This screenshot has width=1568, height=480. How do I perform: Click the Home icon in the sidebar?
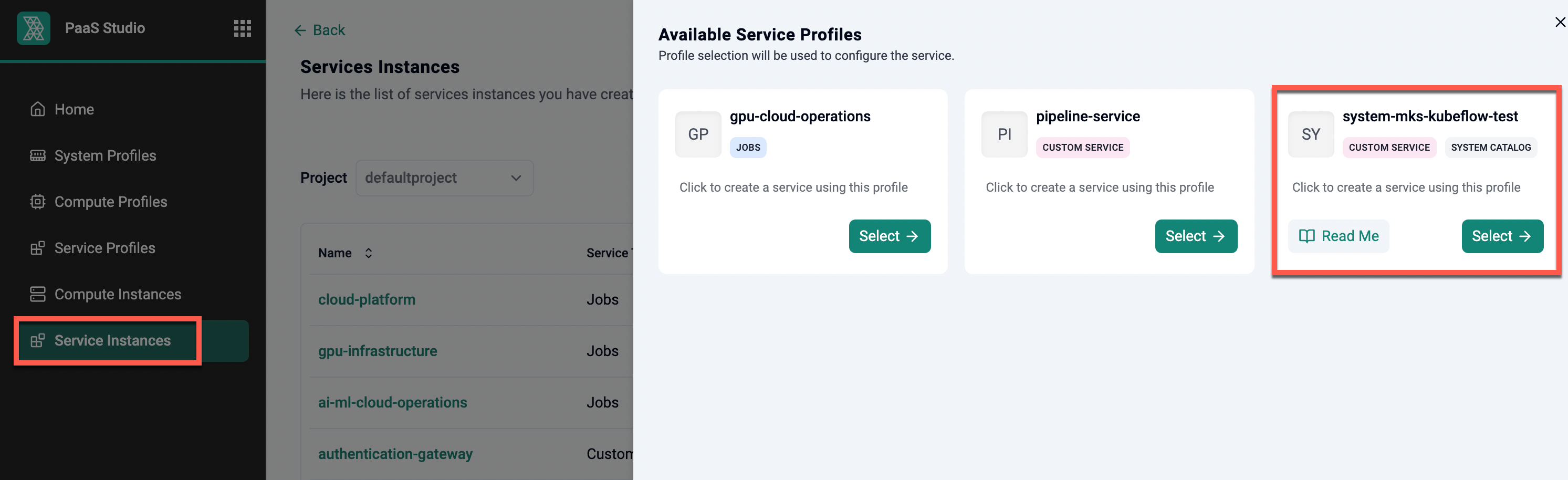pos(38,110)
